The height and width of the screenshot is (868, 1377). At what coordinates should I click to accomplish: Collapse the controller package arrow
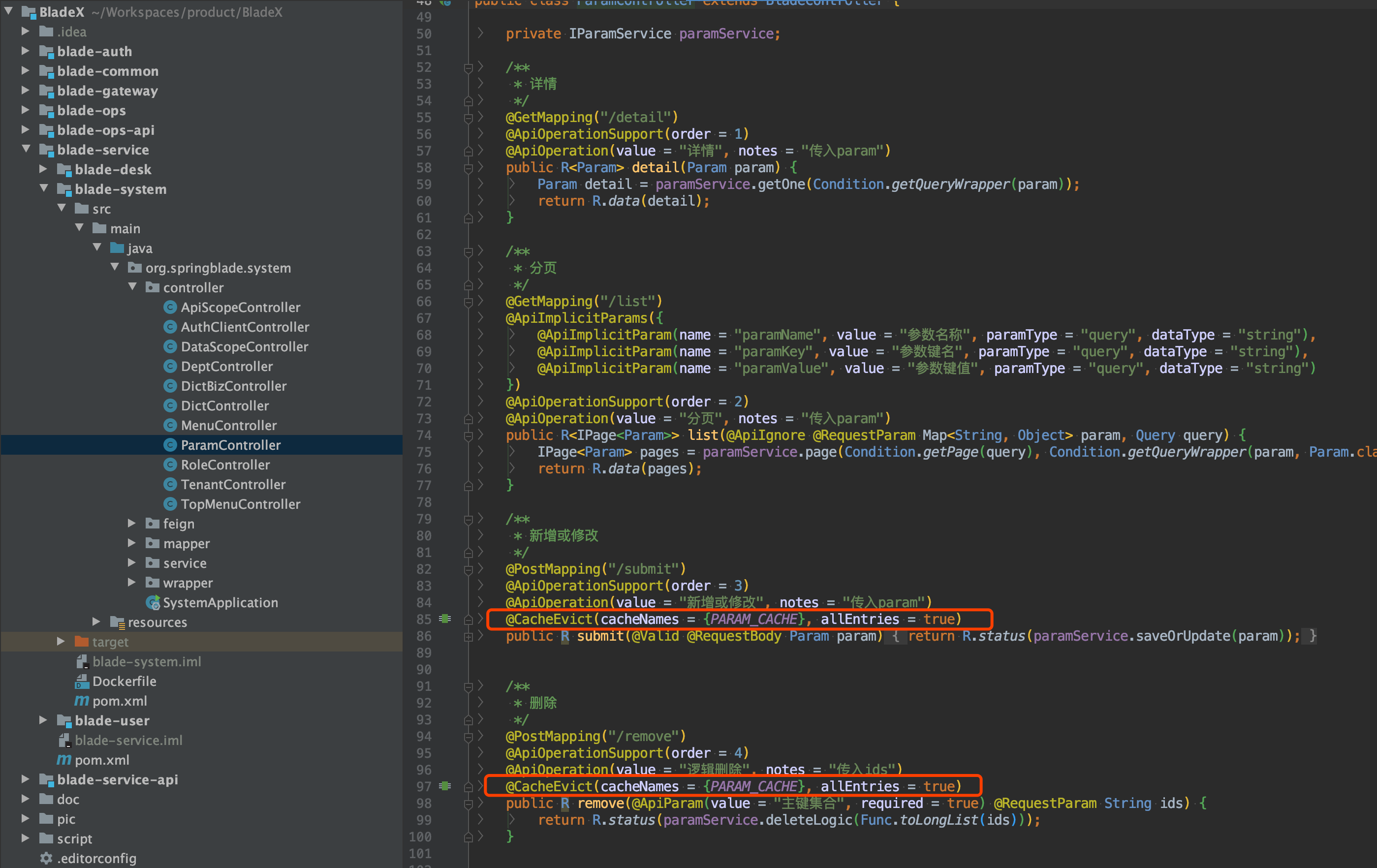[x=133, y=287]
